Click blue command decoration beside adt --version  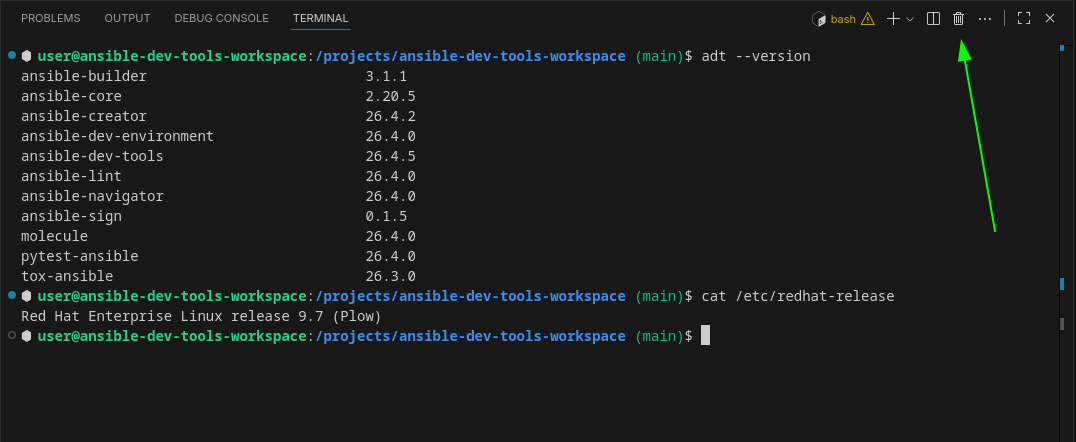coord(12,55)
